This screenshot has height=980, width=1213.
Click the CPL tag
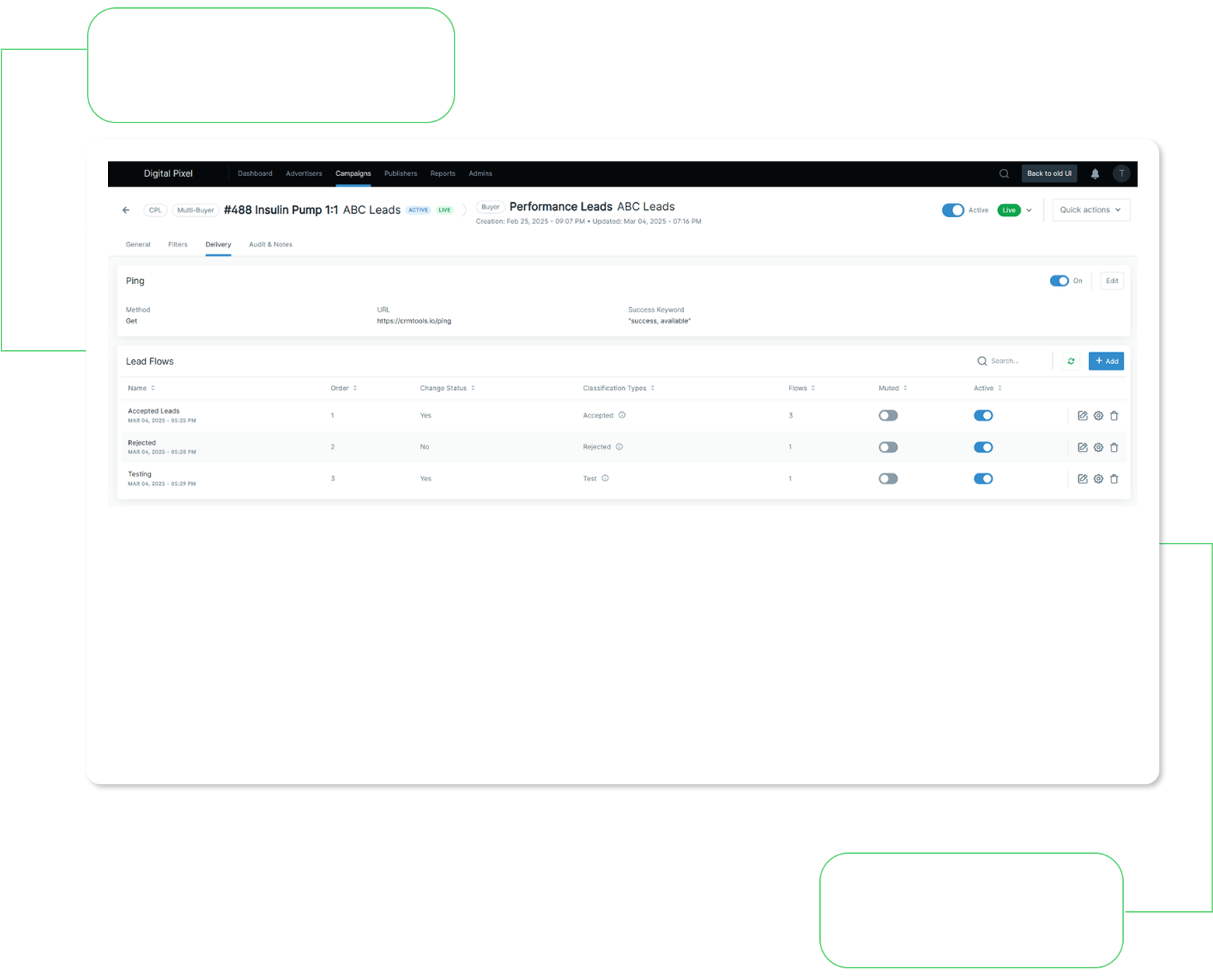coord(155,210)
